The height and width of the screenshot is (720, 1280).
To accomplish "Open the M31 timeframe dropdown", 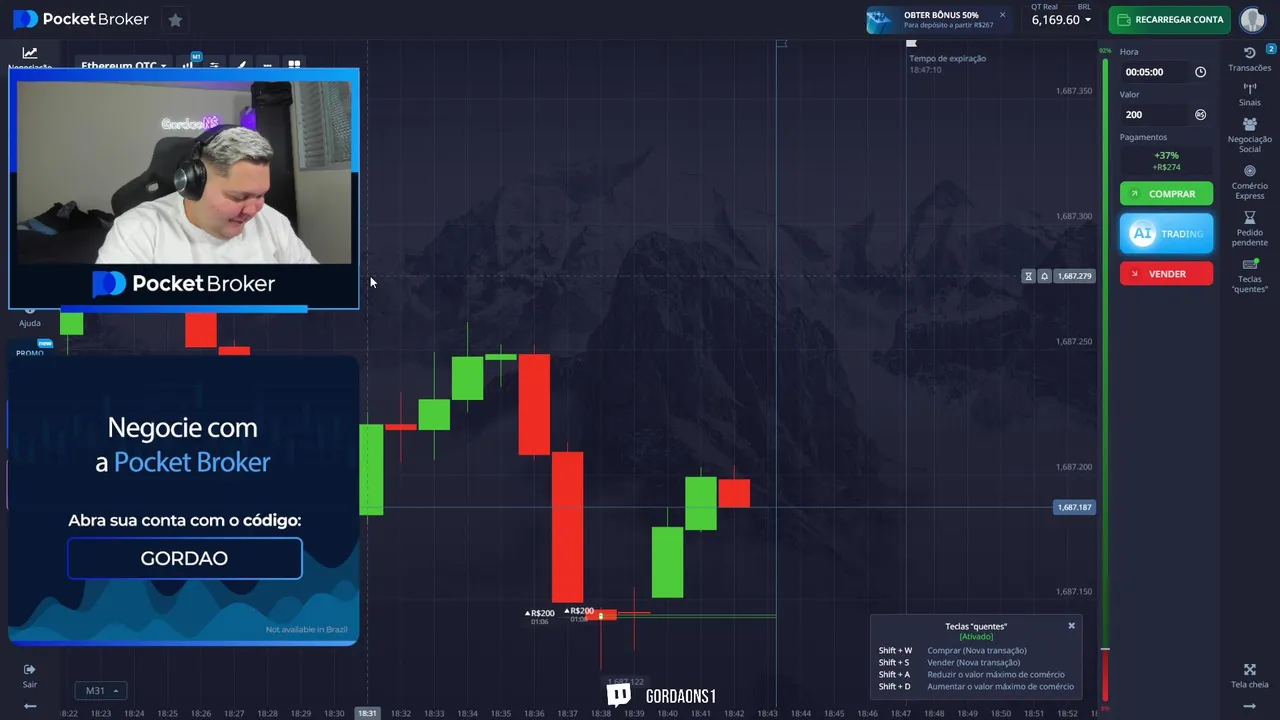I will click(100, 691).
